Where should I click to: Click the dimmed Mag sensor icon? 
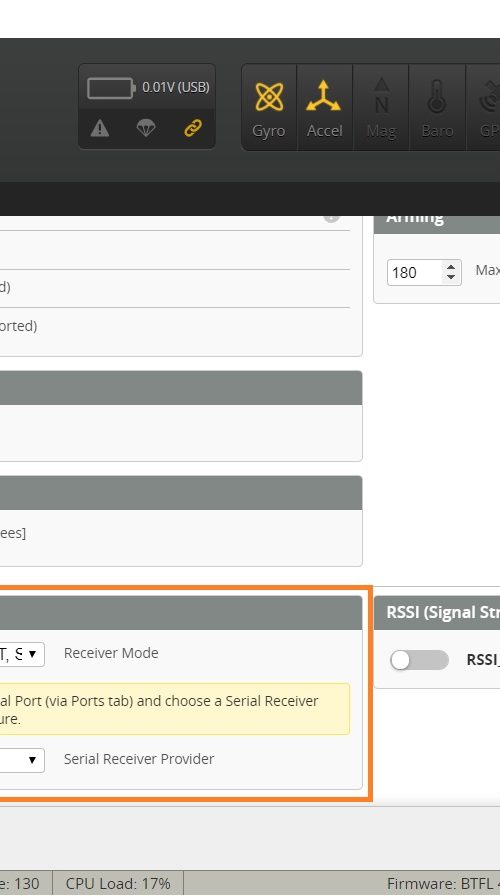[x=381, y=107]
